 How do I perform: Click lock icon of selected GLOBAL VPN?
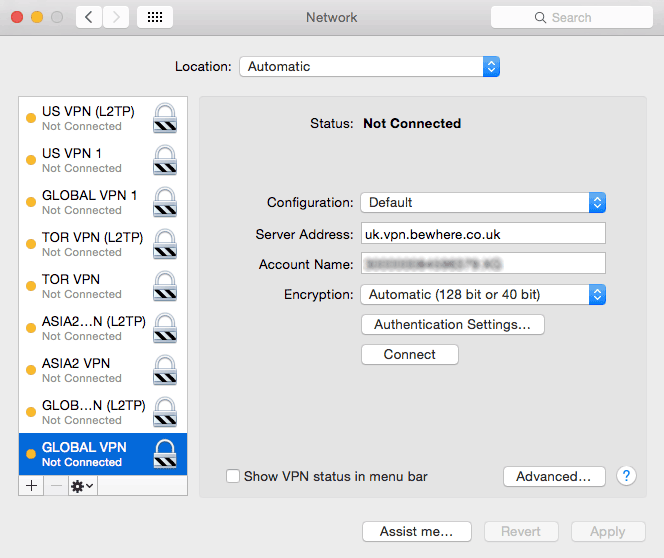tap(165, 454)
